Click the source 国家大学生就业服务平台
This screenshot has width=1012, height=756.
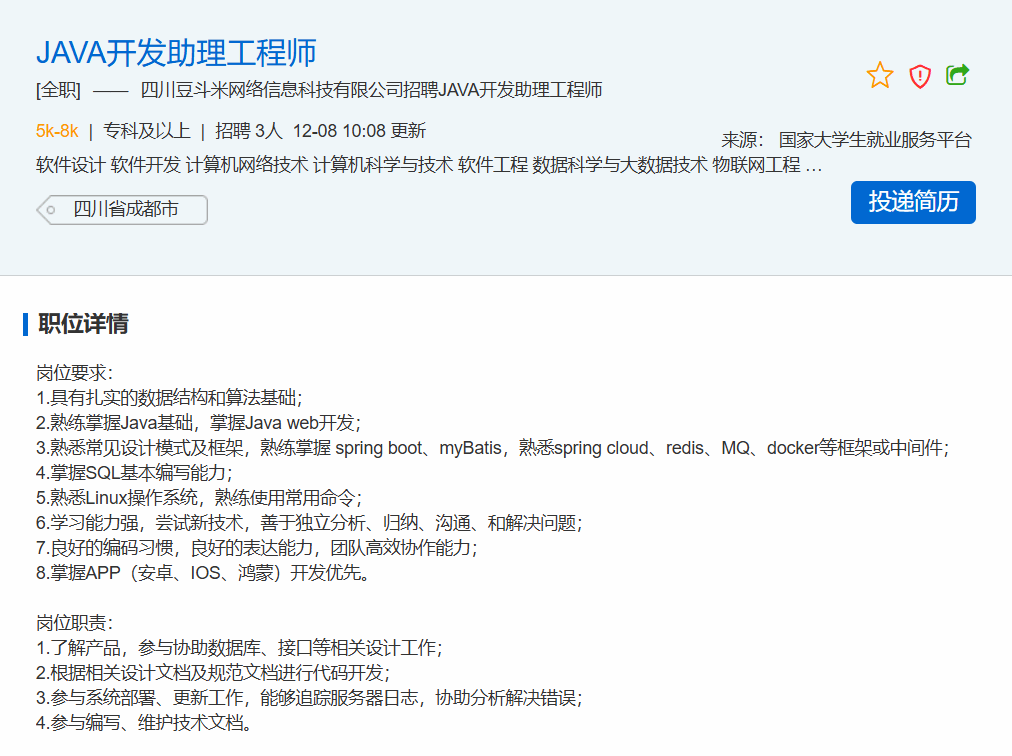pyautogui.click(x=874, y=140)
